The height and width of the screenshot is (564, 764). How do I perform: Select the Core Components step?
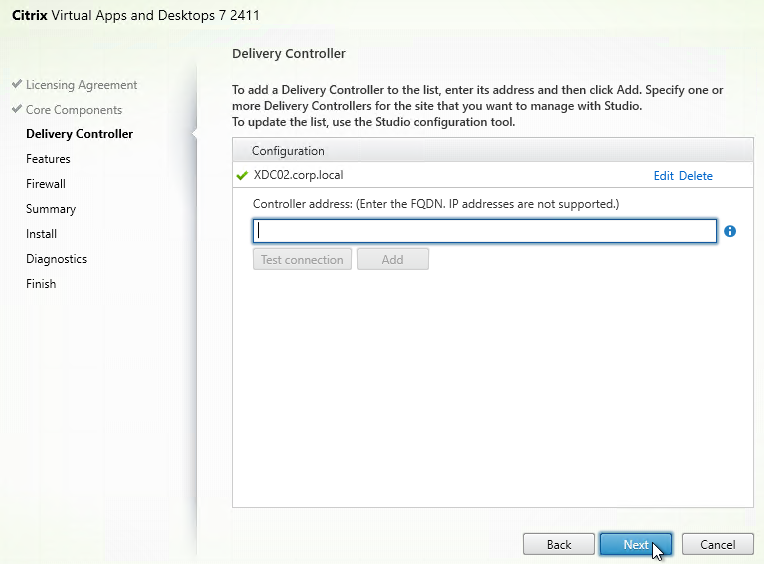(74, 110)
